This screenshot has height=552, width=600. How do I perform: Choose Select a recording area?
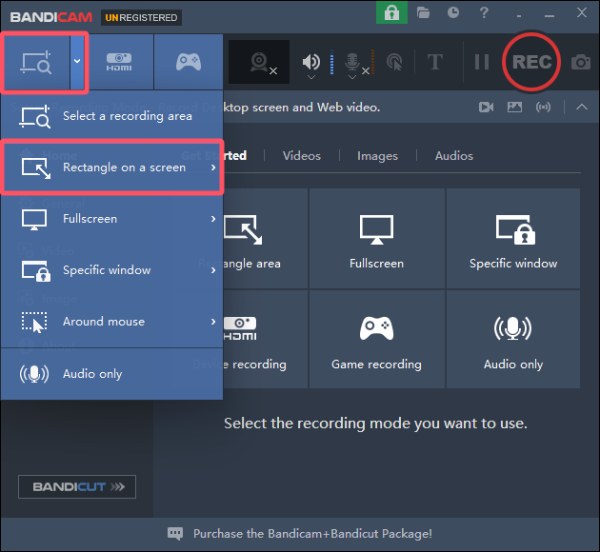coord(111,116)
